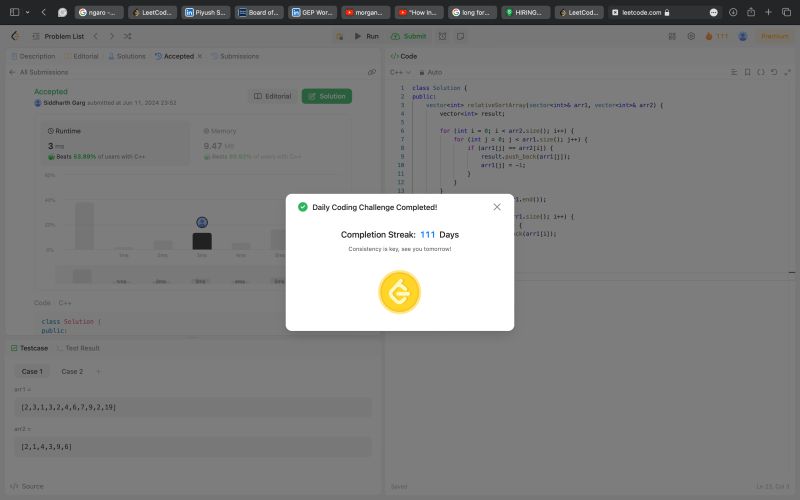800x500 pixels.
Task: Open Editorial button beside Solution
Action: click(272, 96)
